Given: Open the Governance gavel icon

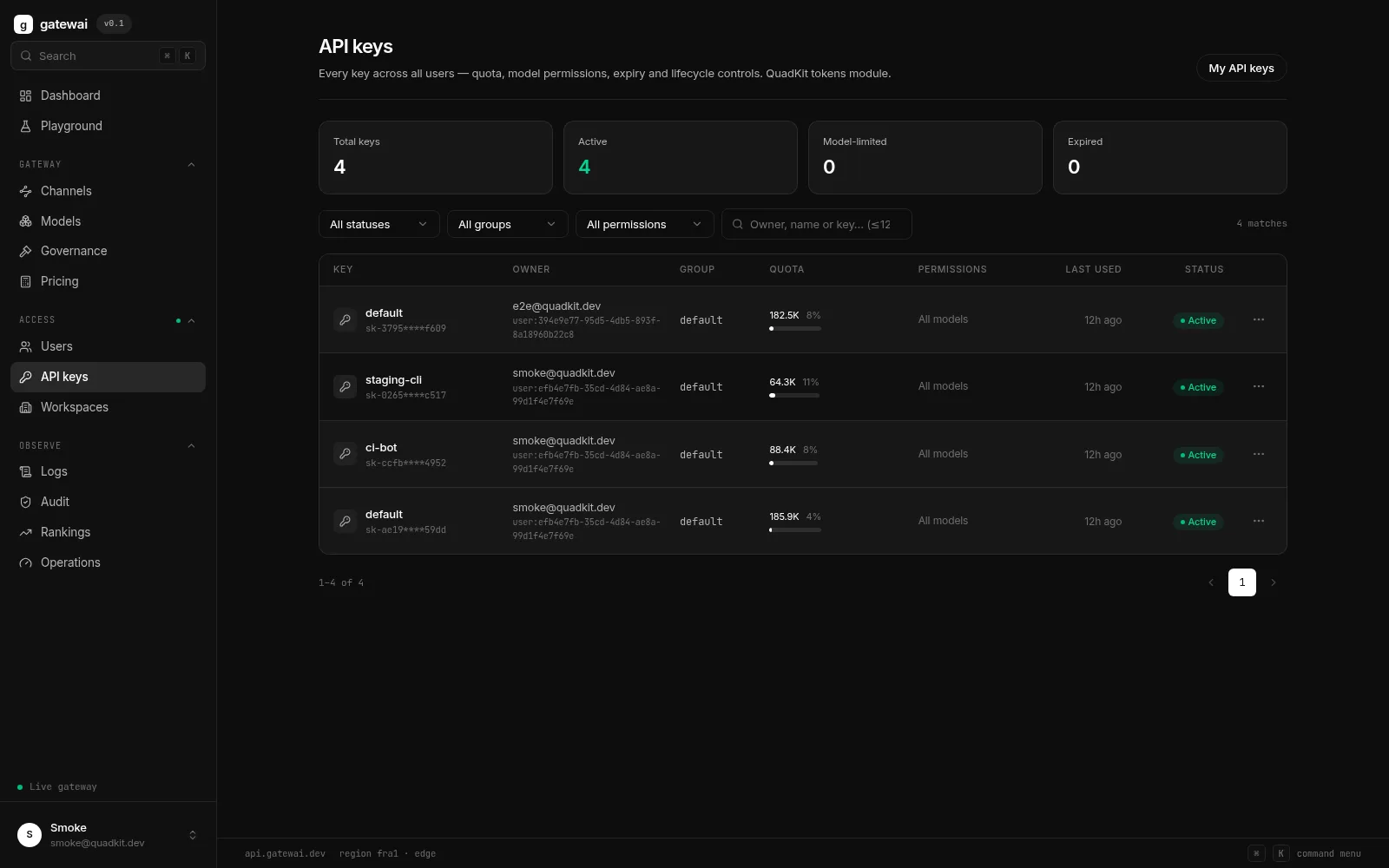Looking at the screenshot, I should click(x=25, y=251).
